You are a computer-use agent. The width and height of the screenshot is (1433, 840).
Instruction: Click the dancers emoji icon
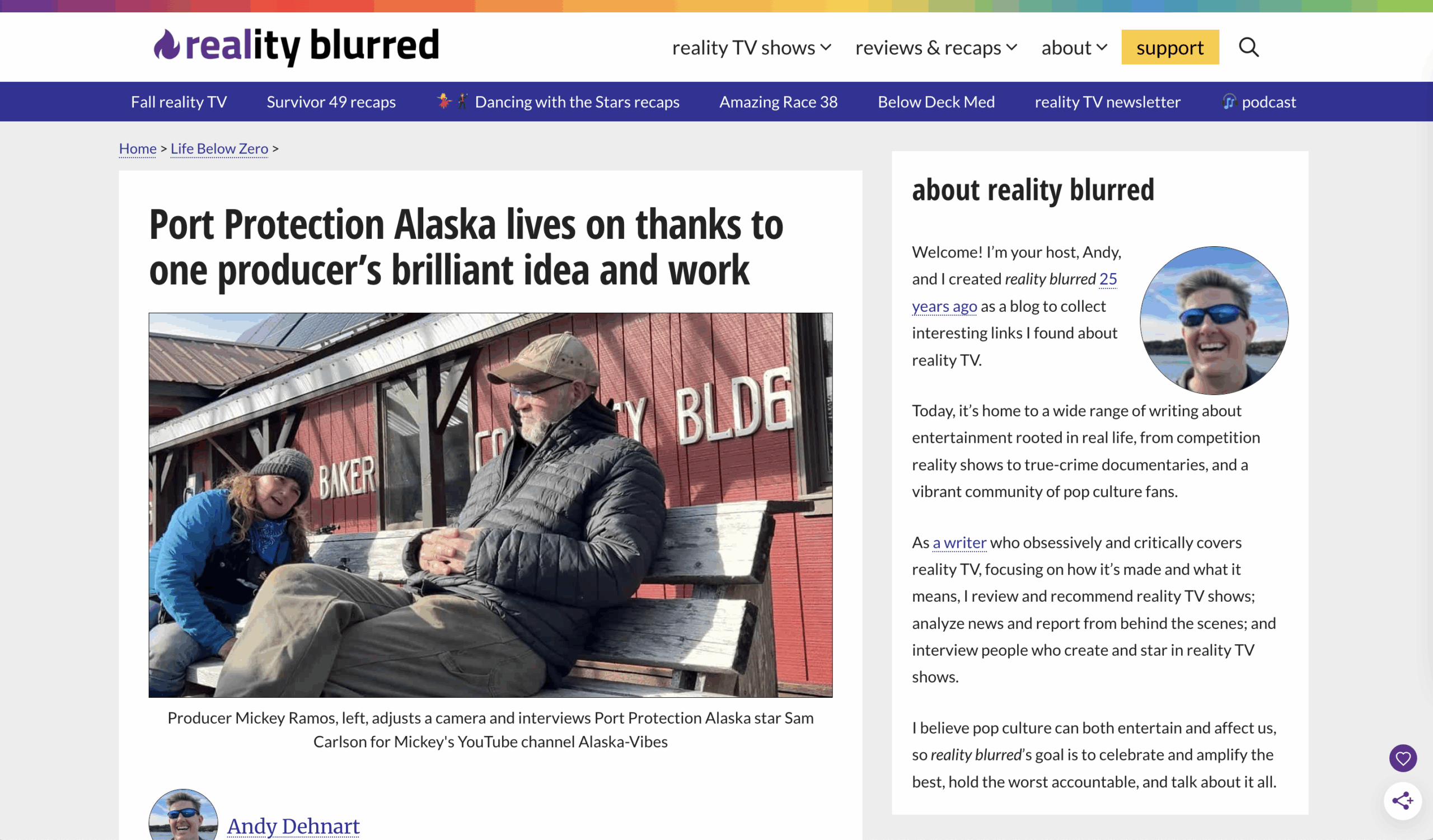coord(453,102)
